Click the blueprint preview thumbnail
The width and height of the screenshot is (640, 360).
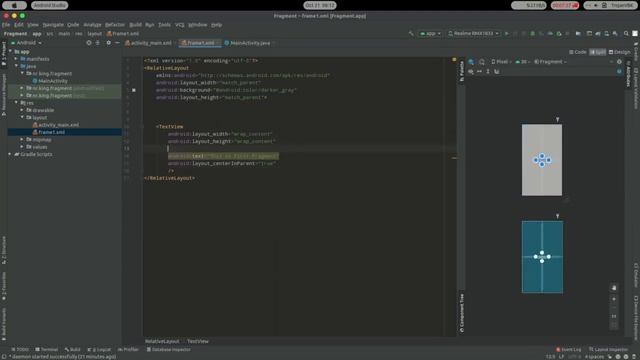[542, 257]
